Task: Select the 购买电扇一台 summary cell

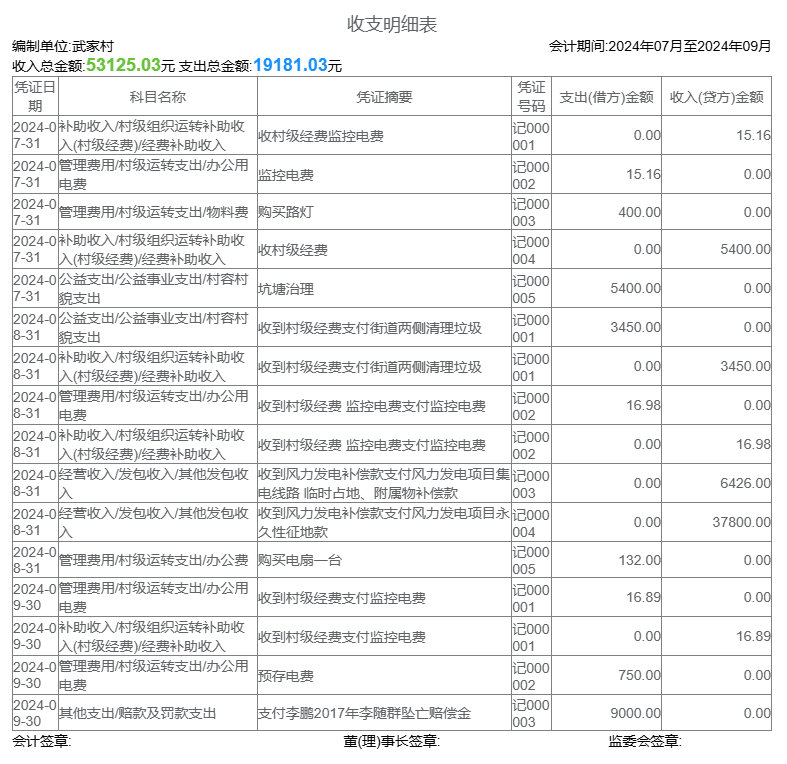Action: coord(300,560)
